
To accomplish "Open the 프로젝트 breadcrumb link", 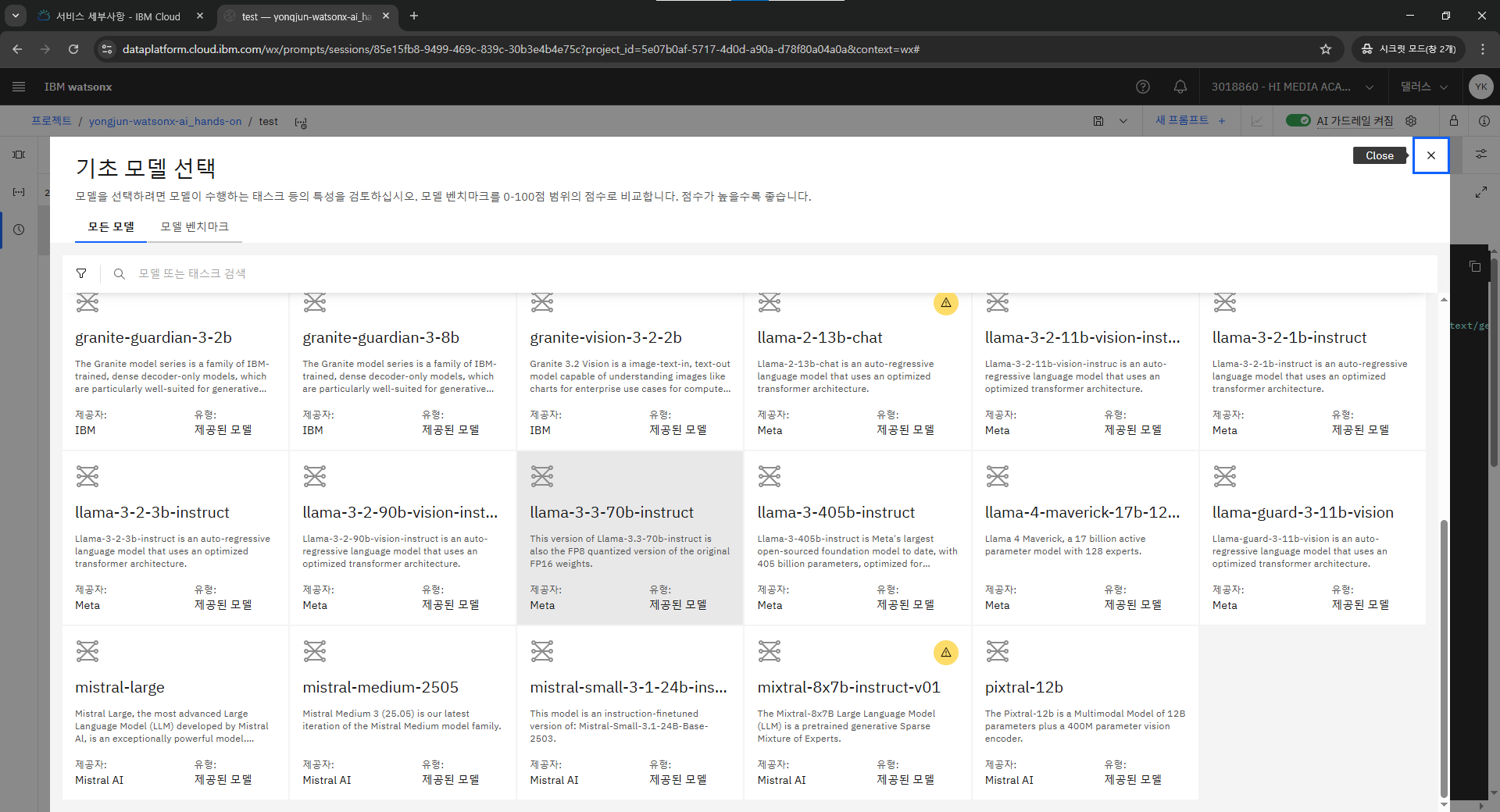I will pyautogui.click(x=52, y=121).
